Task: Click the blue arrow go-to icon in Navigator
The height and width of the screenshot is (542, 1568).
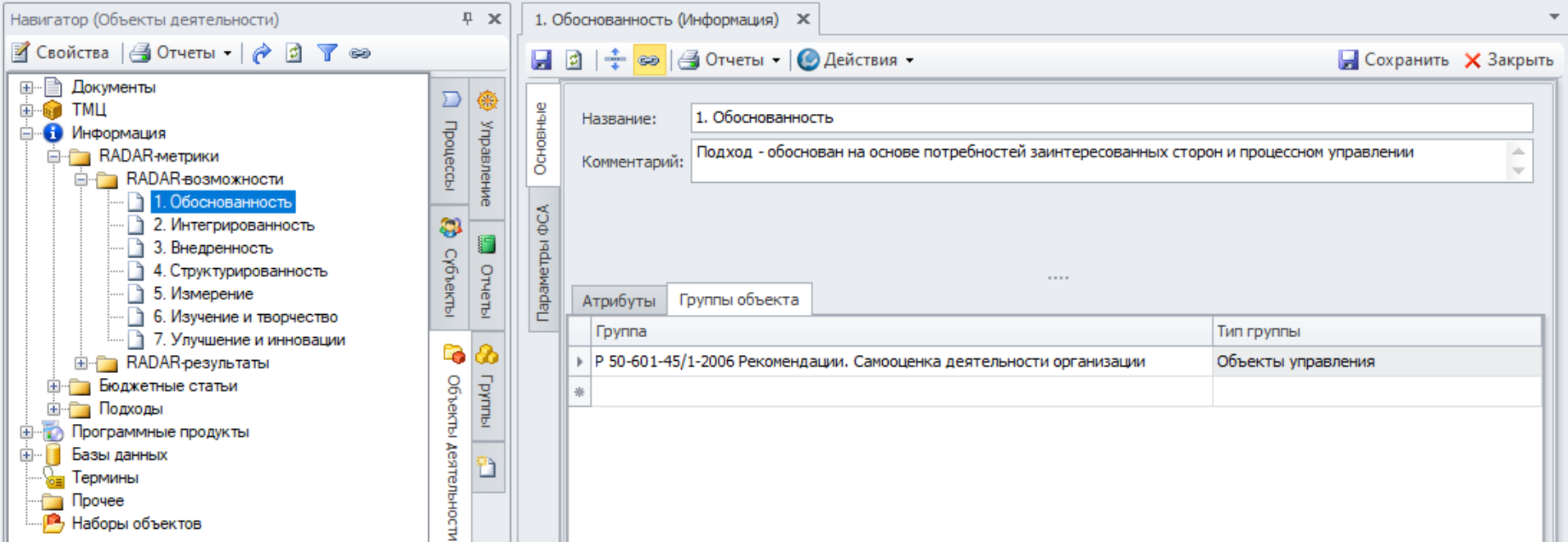Action: [261, 53]
